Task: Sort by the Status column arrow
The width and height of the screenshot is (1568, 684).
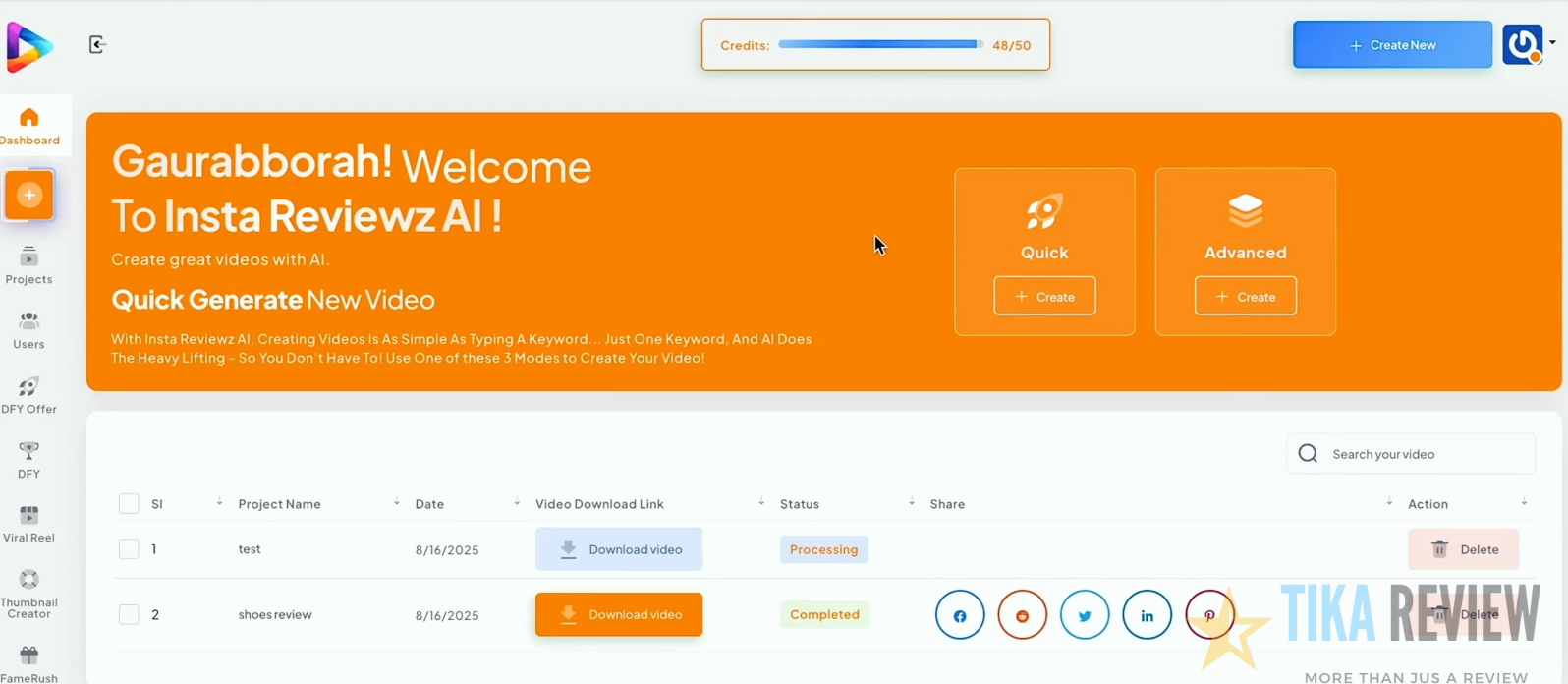Action: (912, 502)
